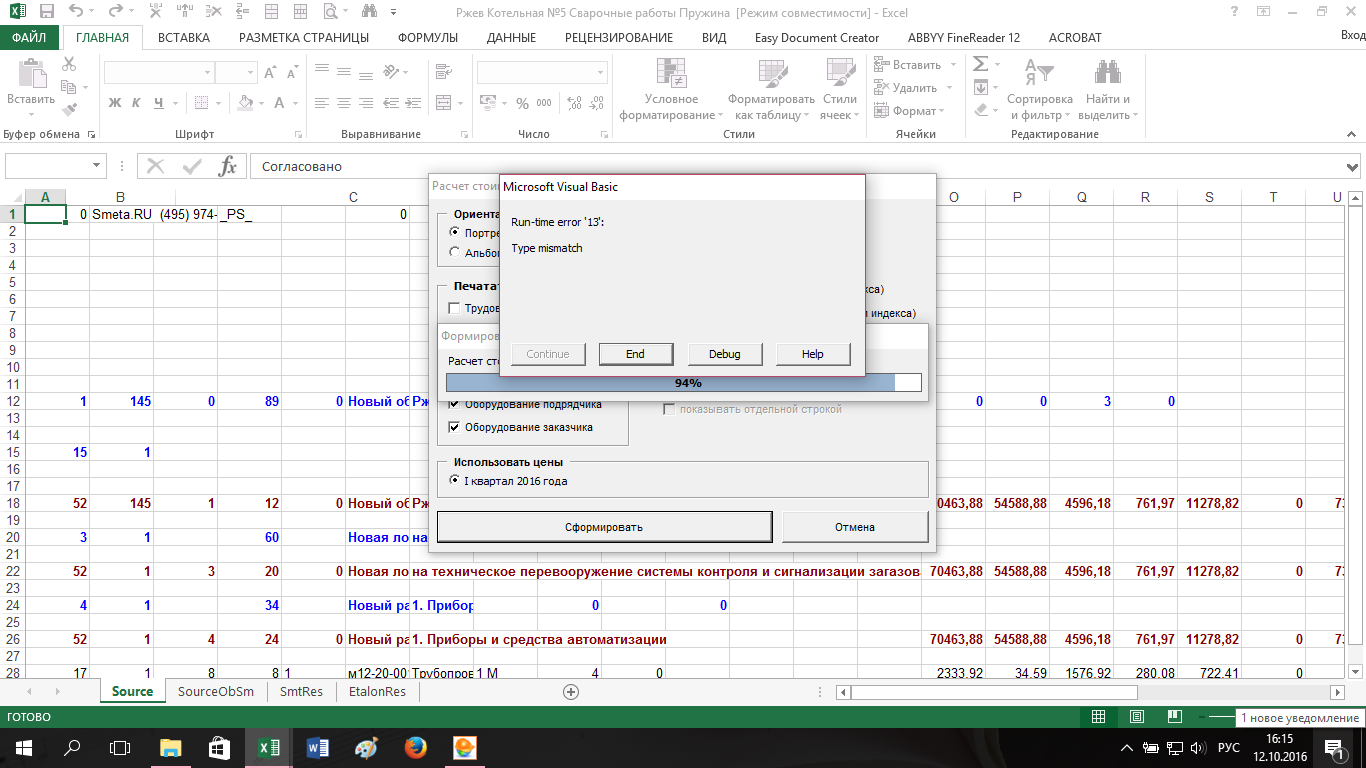Click the Вставить paste button

click(31, 87)
